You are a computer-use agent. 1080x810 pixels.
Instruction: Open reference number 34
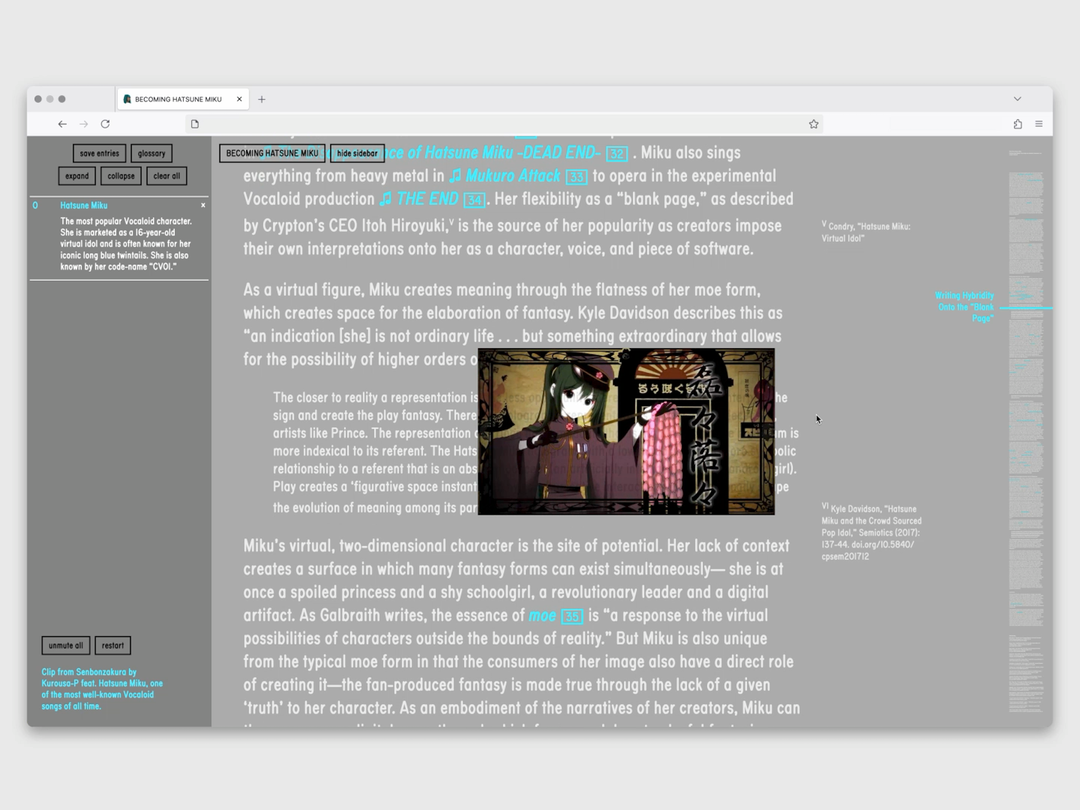[475, 200]
